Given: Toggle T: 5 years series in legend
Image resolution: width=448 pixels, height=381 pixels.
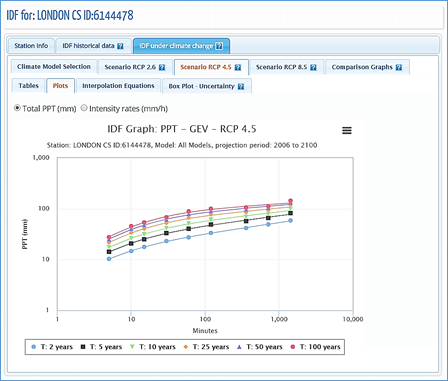Looking at the screenshot, I should (x=102, y=347).
